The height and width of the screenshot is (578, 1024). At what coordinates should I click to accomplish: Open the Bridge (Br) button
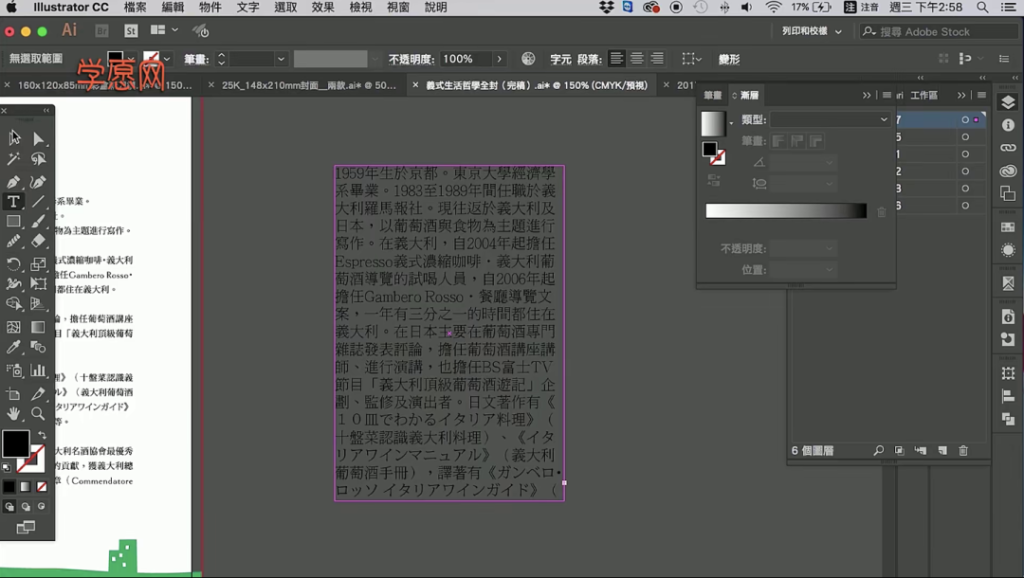click(102, 31)
